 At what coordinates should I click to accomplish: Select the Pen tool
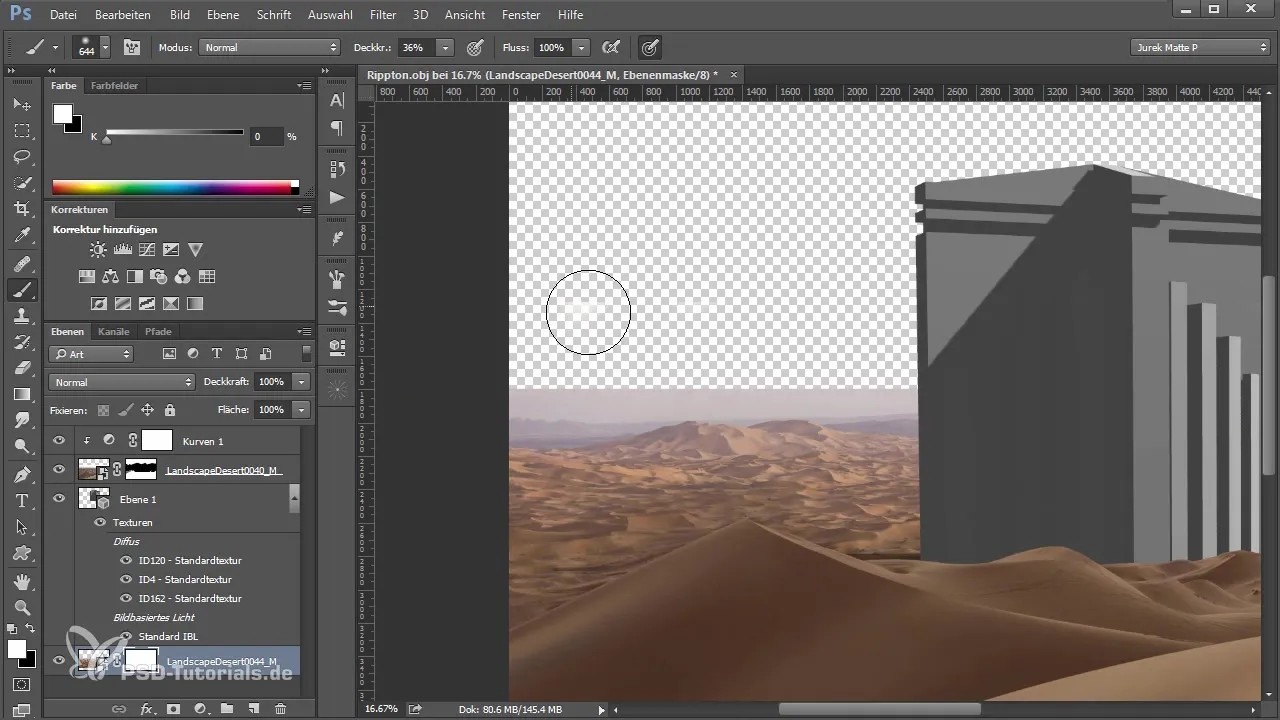pos(22,474)
